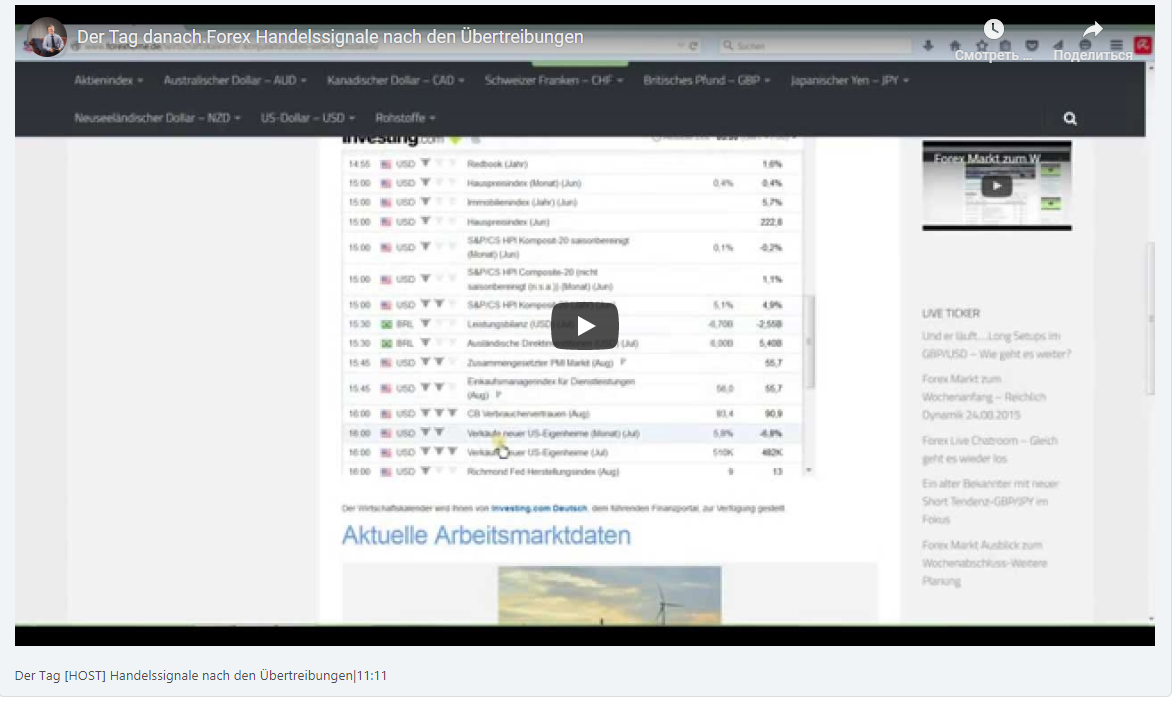Open video title 'Der Tag danach.Forex Handelssignale' link
The width and height of the screenshot is (1175, 705).
330,37
